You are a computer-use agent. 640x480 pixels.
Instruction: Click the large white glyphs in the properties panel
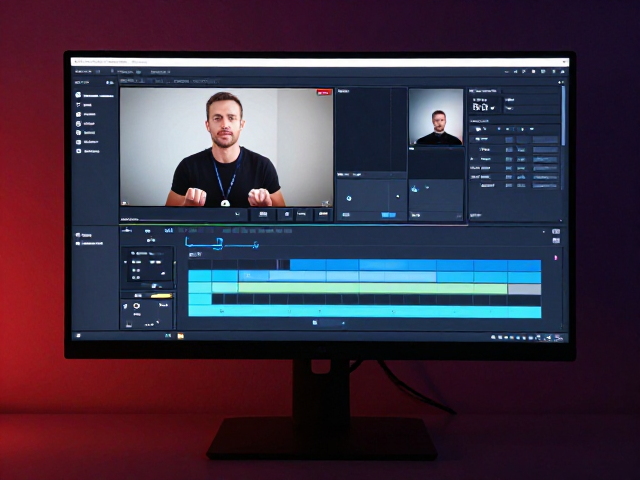coord(480,107)
